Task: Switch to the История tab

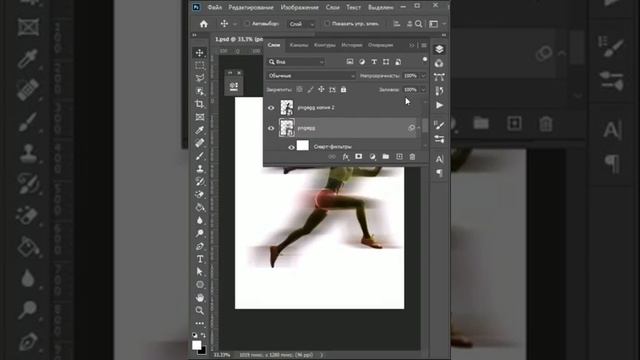Action: coord(351,45)
